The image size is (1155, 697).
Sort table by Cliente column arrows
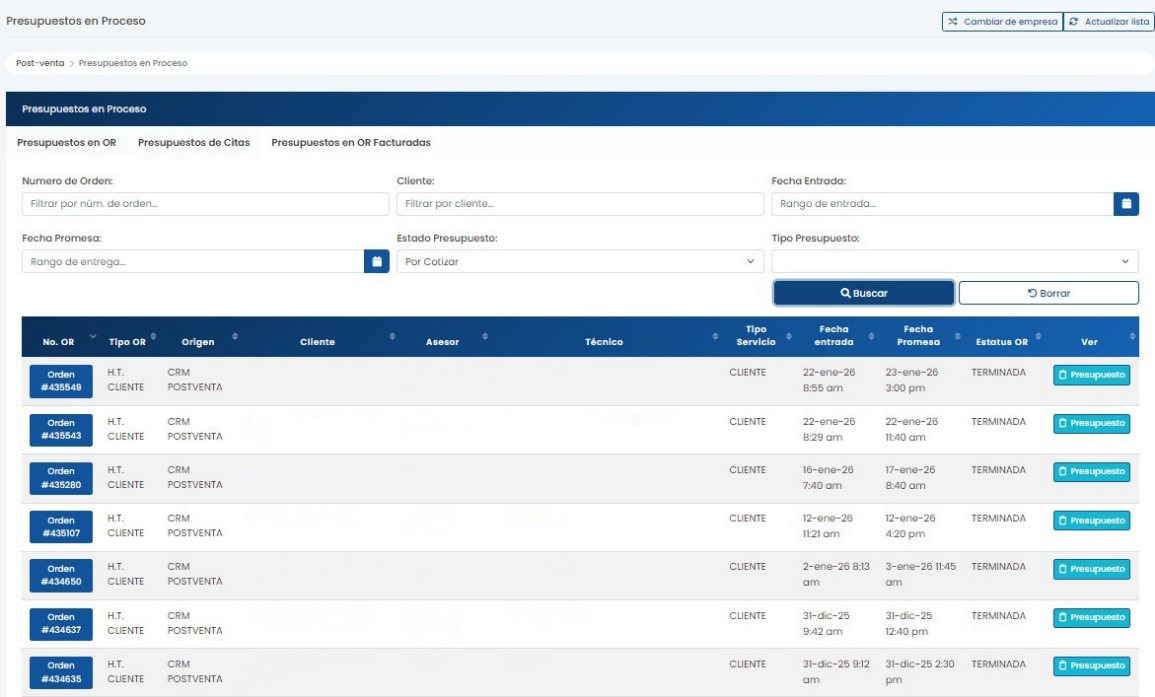(x=392, y=337)
